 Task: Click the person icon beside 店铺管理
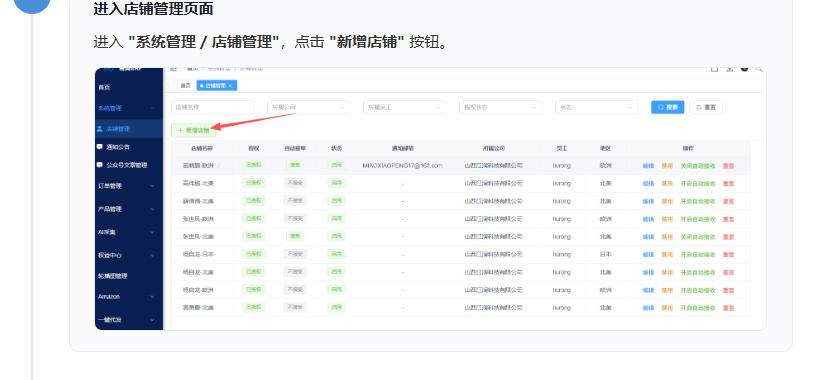[99, 129]
